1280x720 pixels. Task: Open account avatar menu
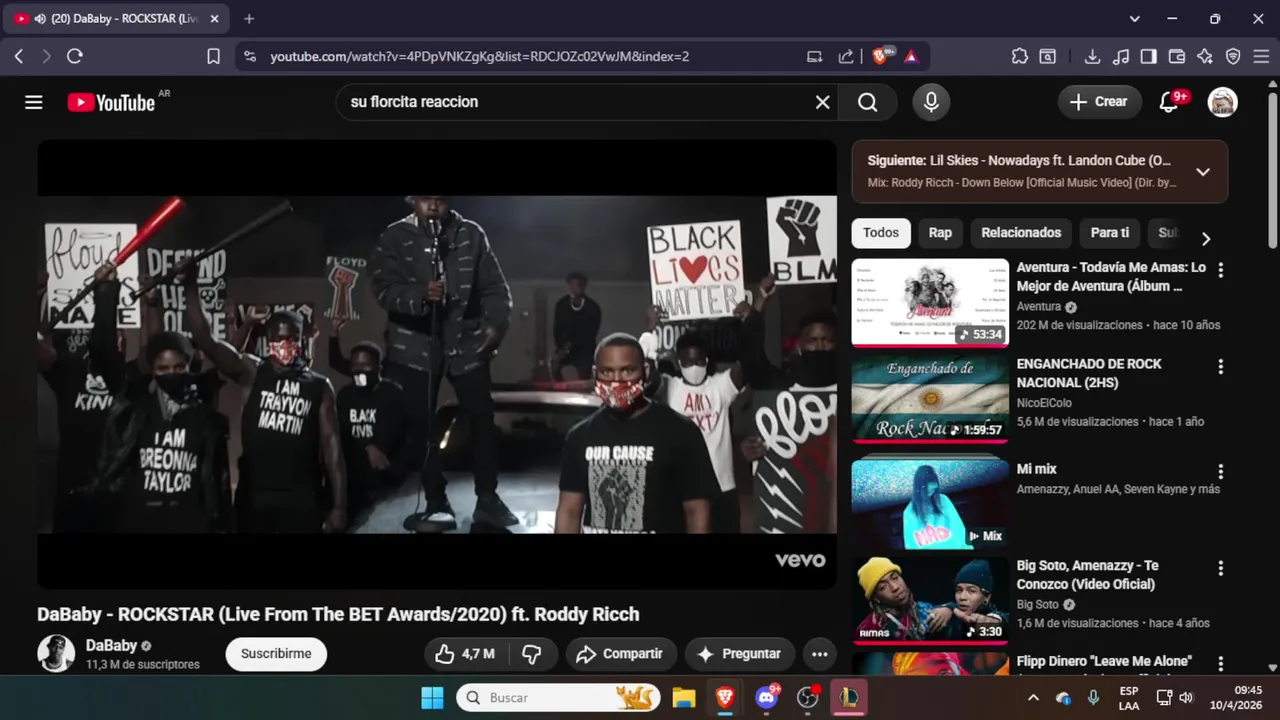pyautogui.click(x=1222, y=102)
